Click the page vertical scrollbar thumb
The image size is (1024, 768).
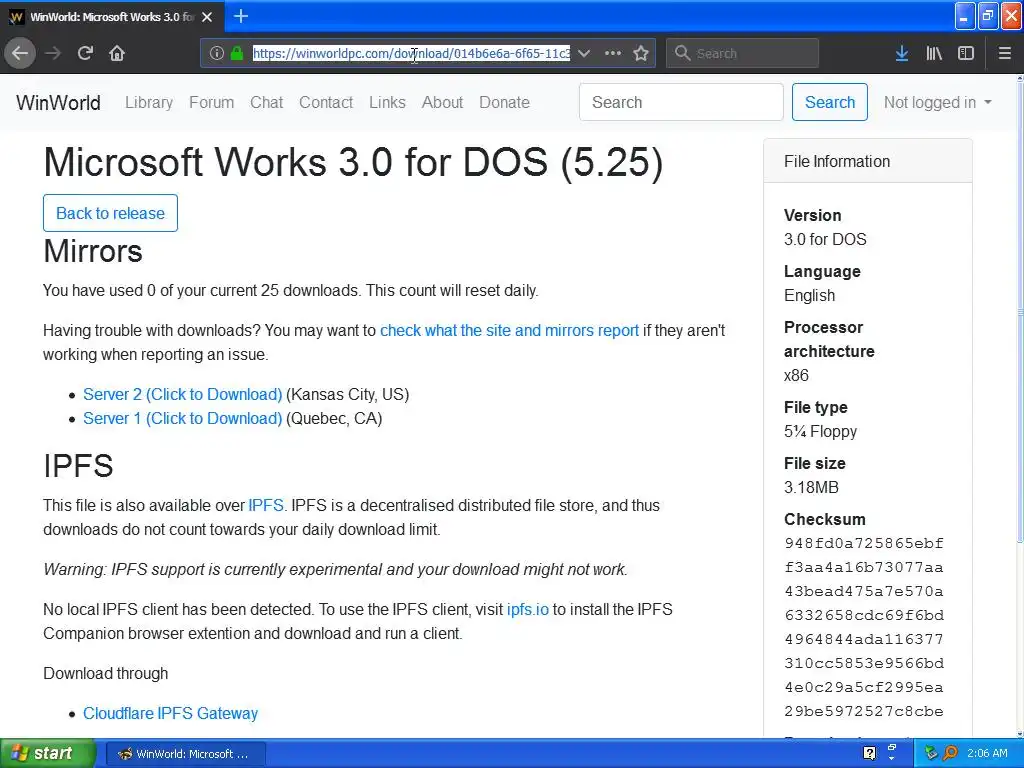[1019, 312]
